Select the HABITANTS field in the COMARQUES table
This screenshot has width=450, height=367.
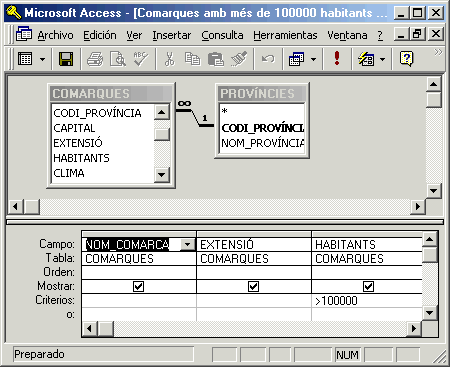[81, 158]
